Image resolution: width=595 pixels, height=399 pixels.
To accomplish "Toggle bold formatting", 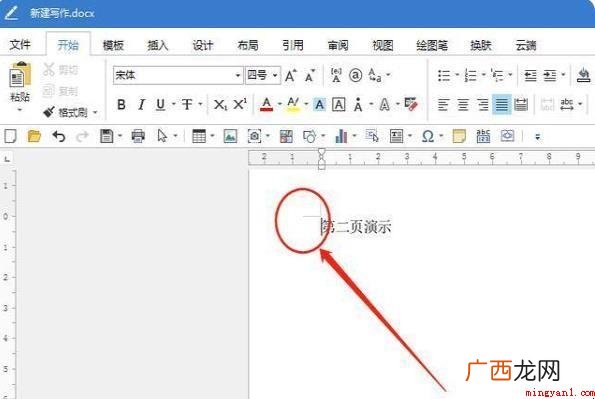I will pyautogui.click(x=121, y=104).
